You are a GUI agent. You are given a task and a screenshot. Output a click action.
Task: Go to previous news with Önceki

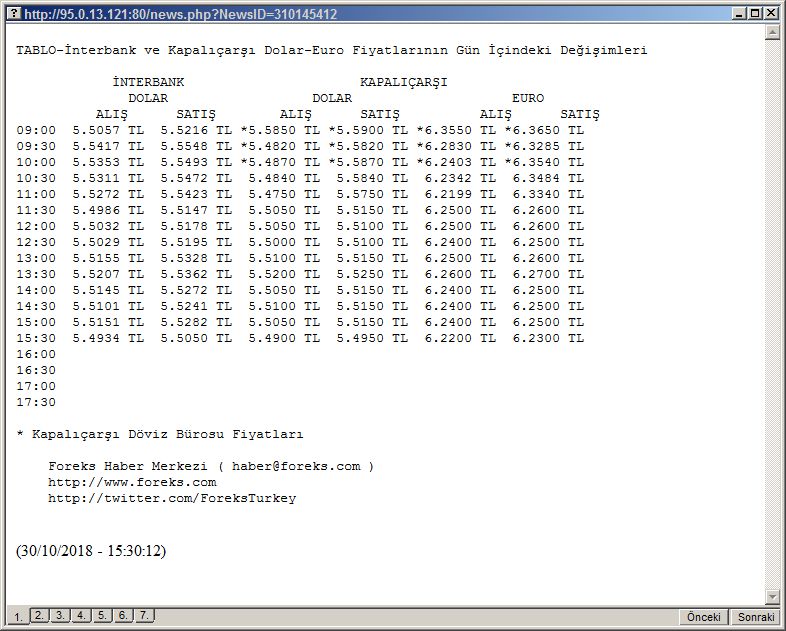704,617
